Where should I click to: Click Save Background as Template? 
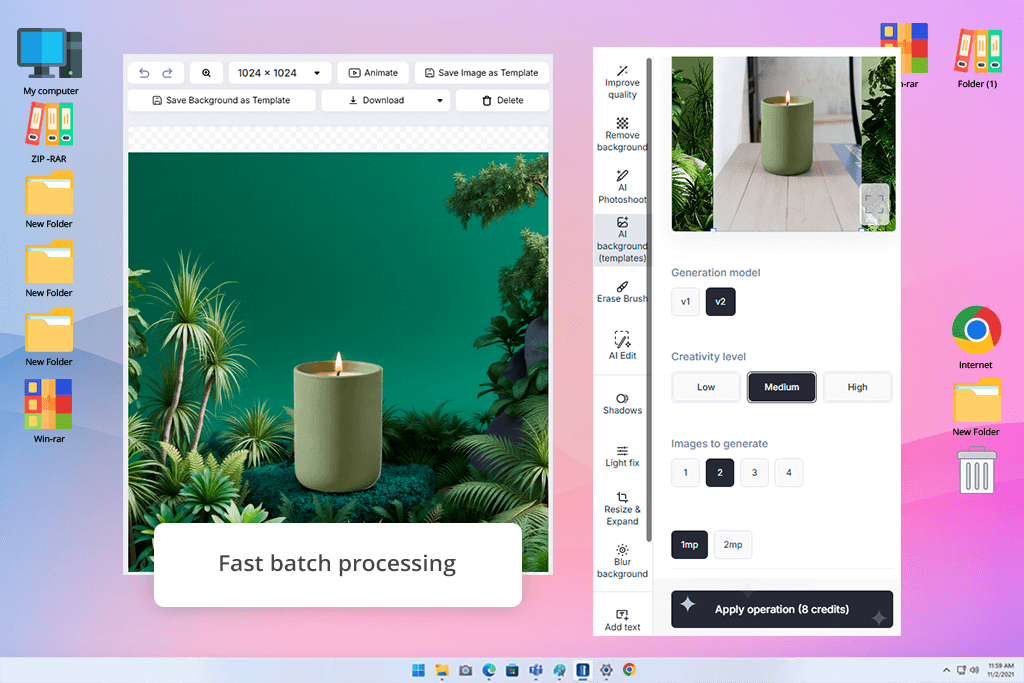point(221,101)
